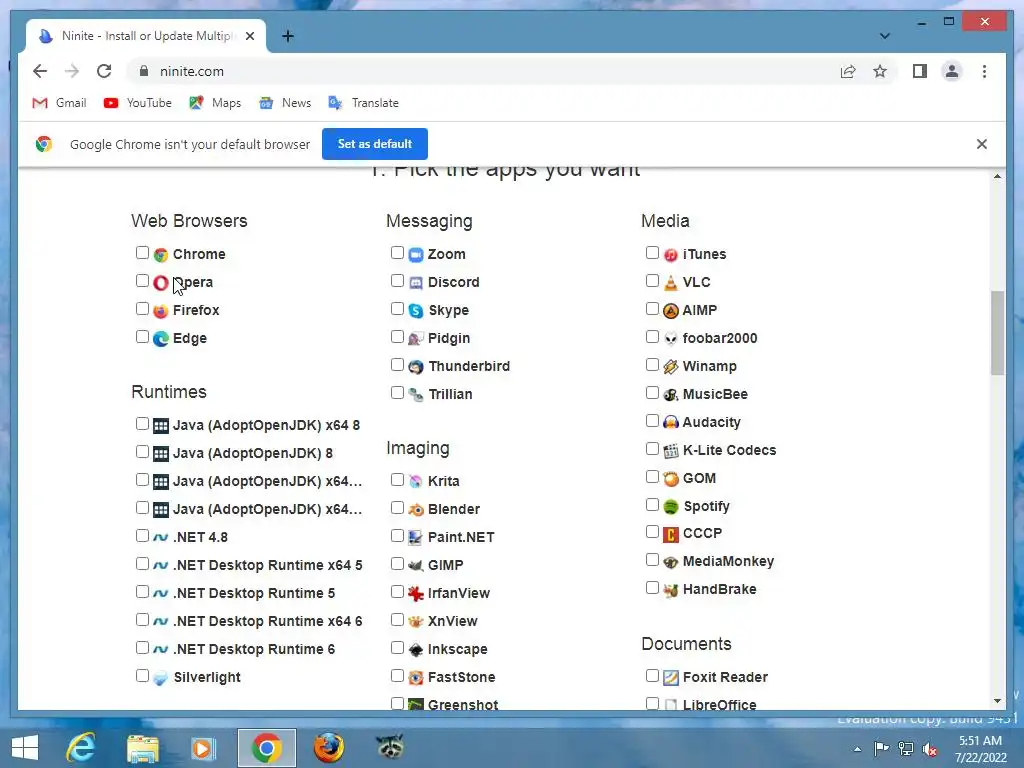Image resolution: width=1024 pixels, height=768 pixels.
Task: Click the Set as default button
Action: 375,144
